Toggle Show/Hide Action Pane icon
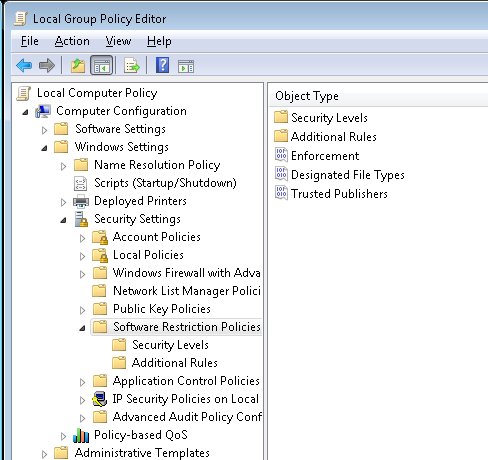The image size is (488, 460). tap(186, 66)
